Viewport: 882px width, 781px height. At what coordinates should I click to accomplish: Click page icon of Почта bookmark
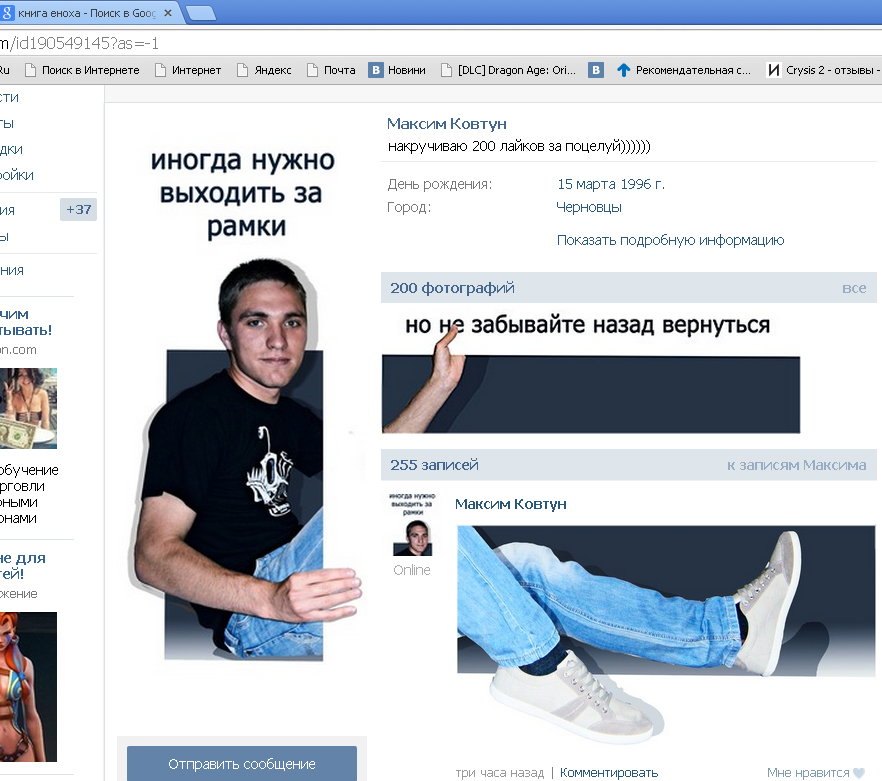coord(312,70)
